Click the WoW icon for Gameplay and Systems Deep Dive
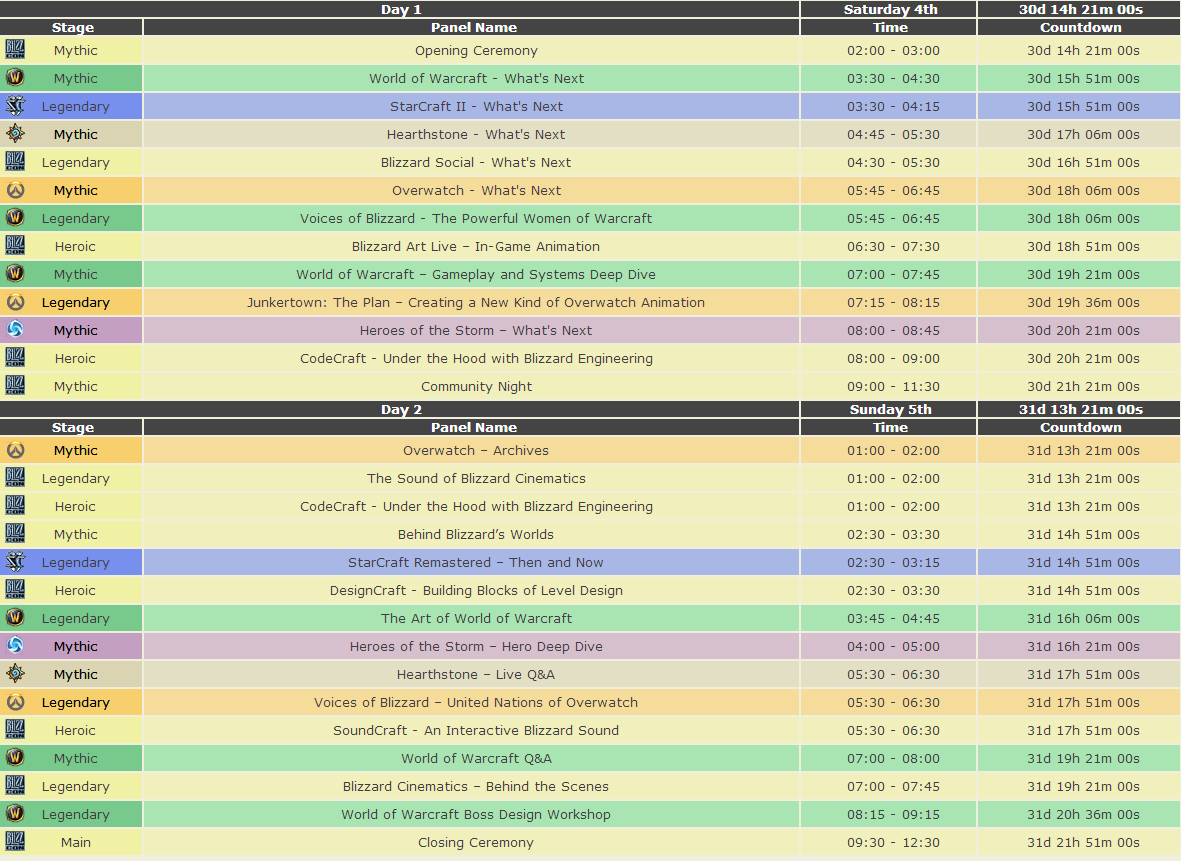The image size is (1181, 861). tap(15, 273)
